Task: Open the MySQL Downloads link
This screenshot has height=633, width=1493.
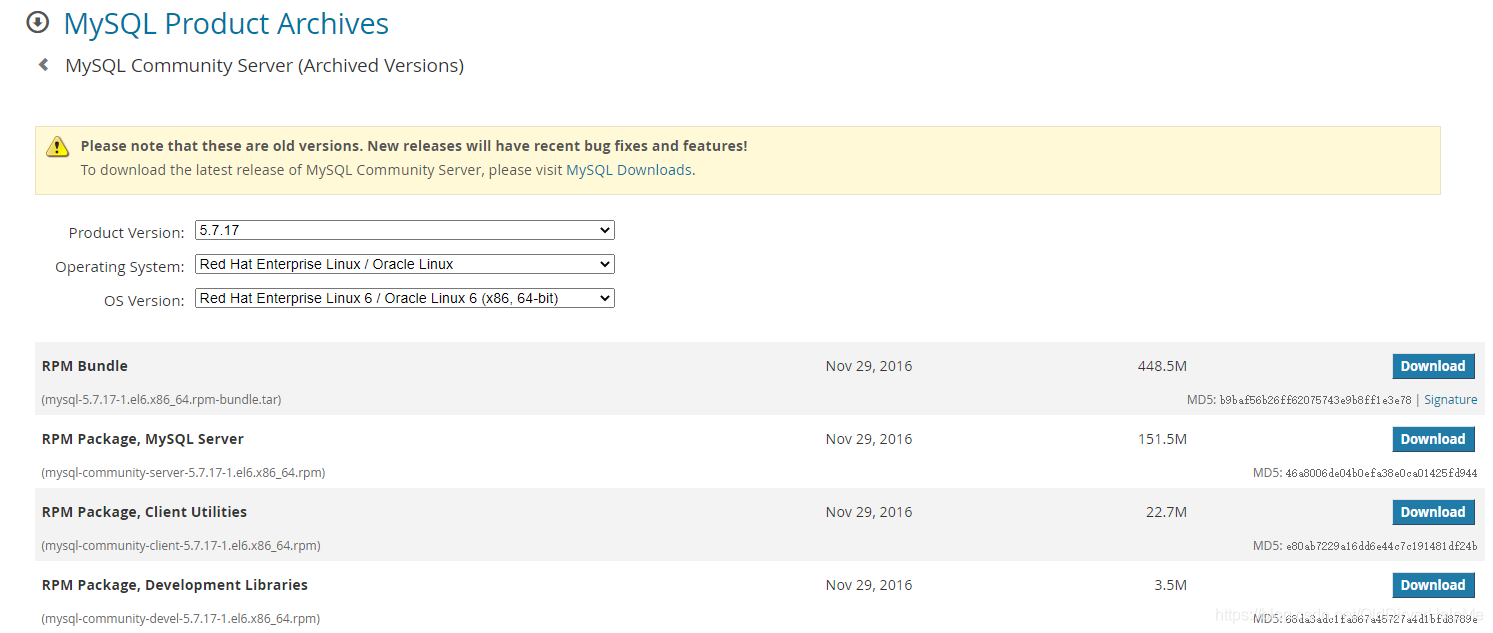Action: [629, 170]
